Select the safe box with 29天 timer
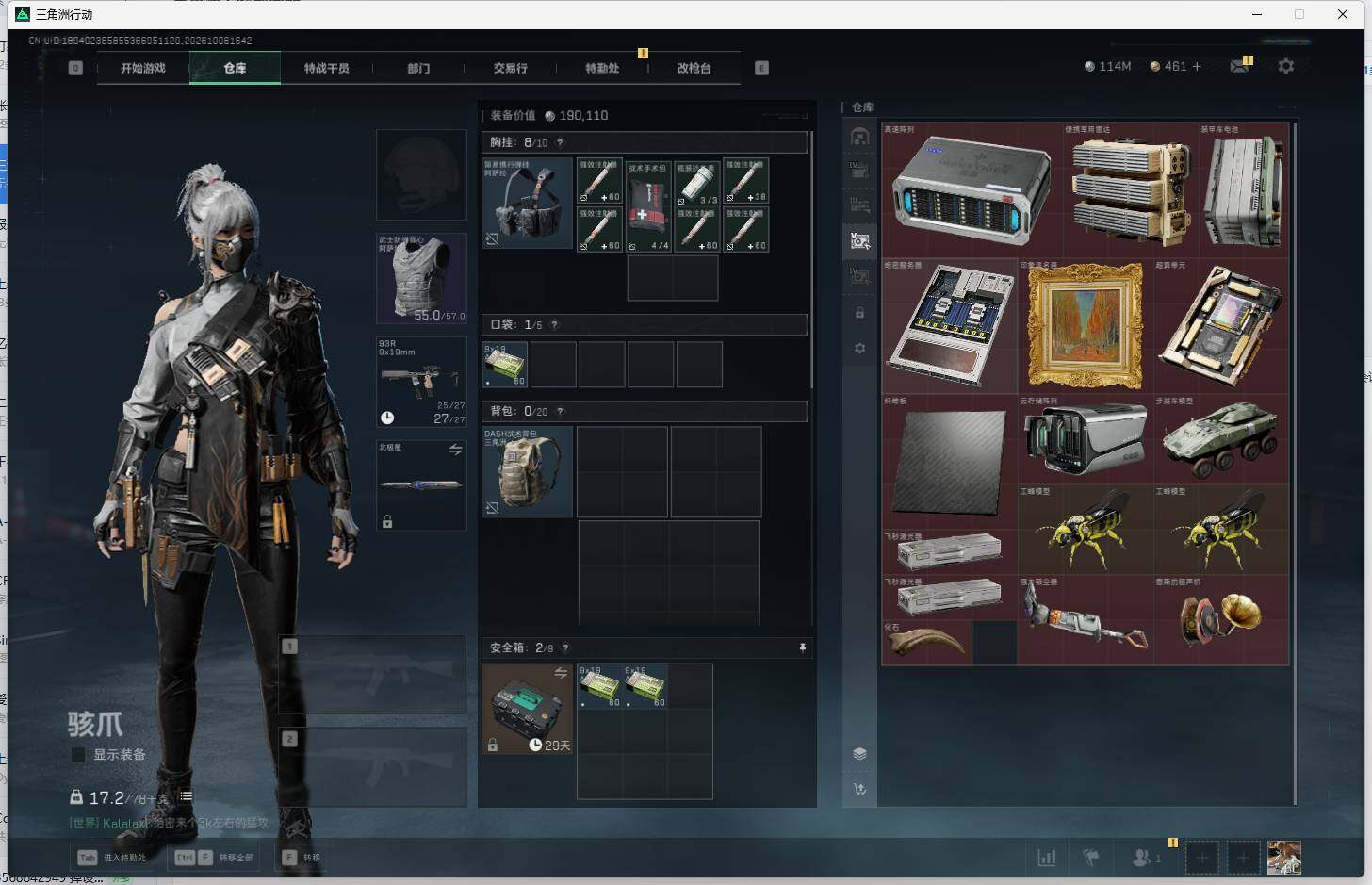The height and width of the screenshot is (885, 1372). (528, 709)
